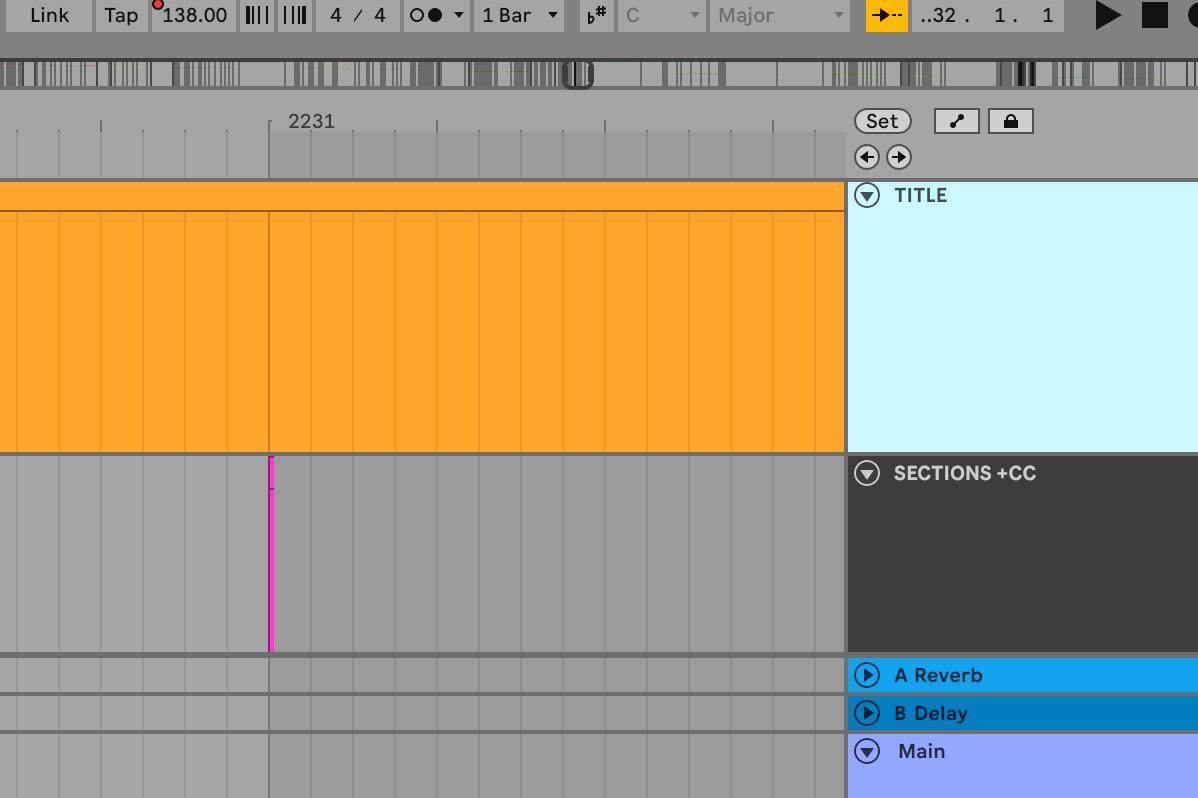Toggle scale mode flat-sharp icon
Screen dimensions: 1198x798
pos(597,15)
